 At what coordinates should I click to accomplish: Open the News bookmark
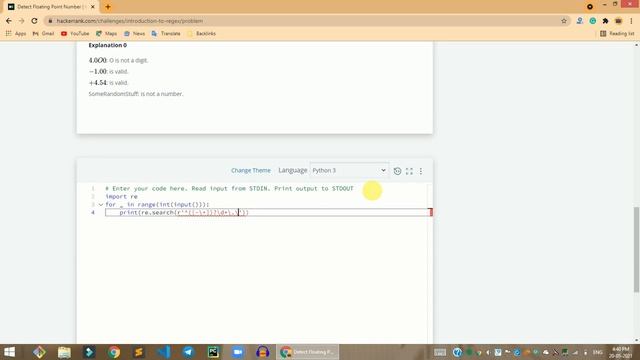click(134, 33)
